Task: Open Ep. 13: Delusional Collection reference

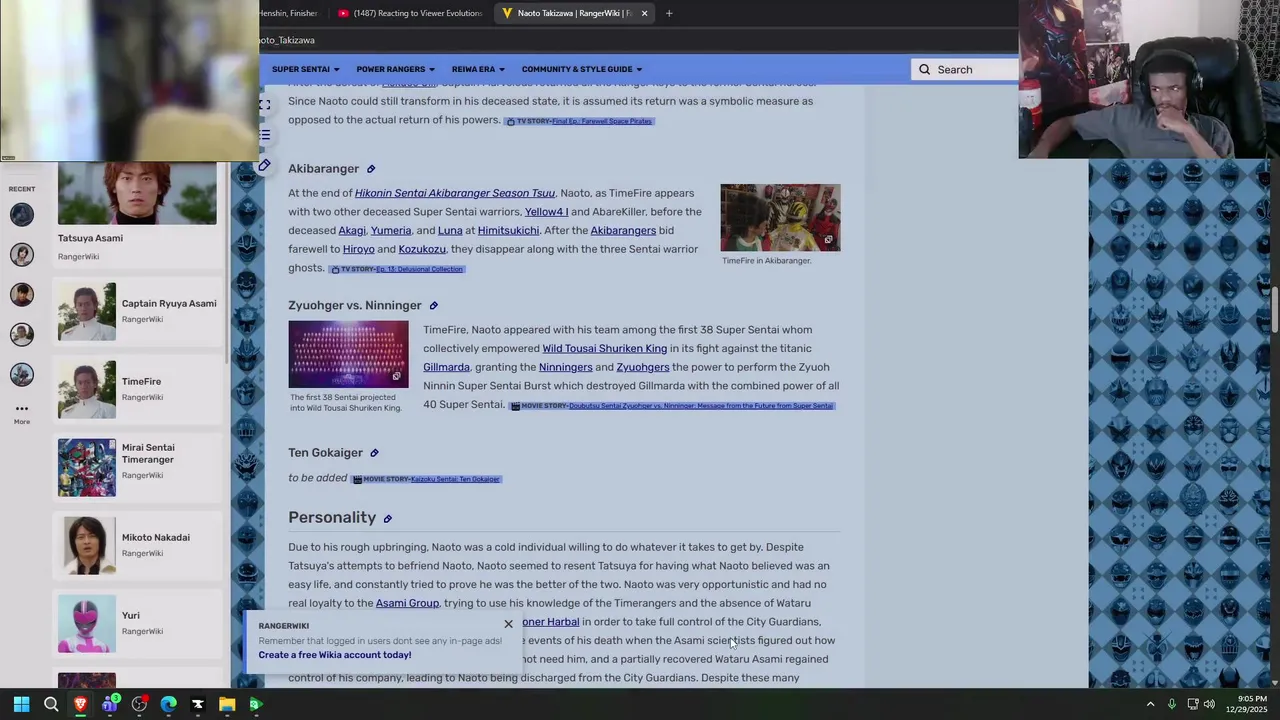Action: pyautogui.click(x=419, y=269)
